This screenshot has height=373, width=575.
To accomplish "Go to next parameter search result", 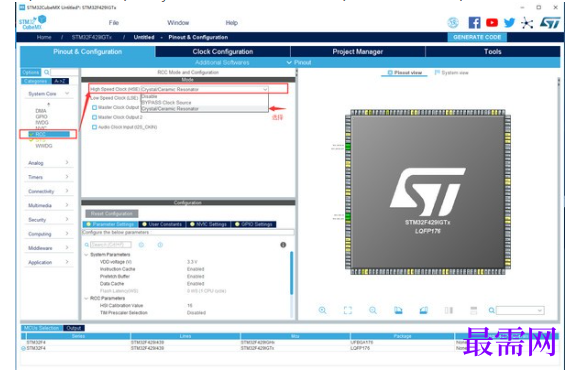I will 160,245.
